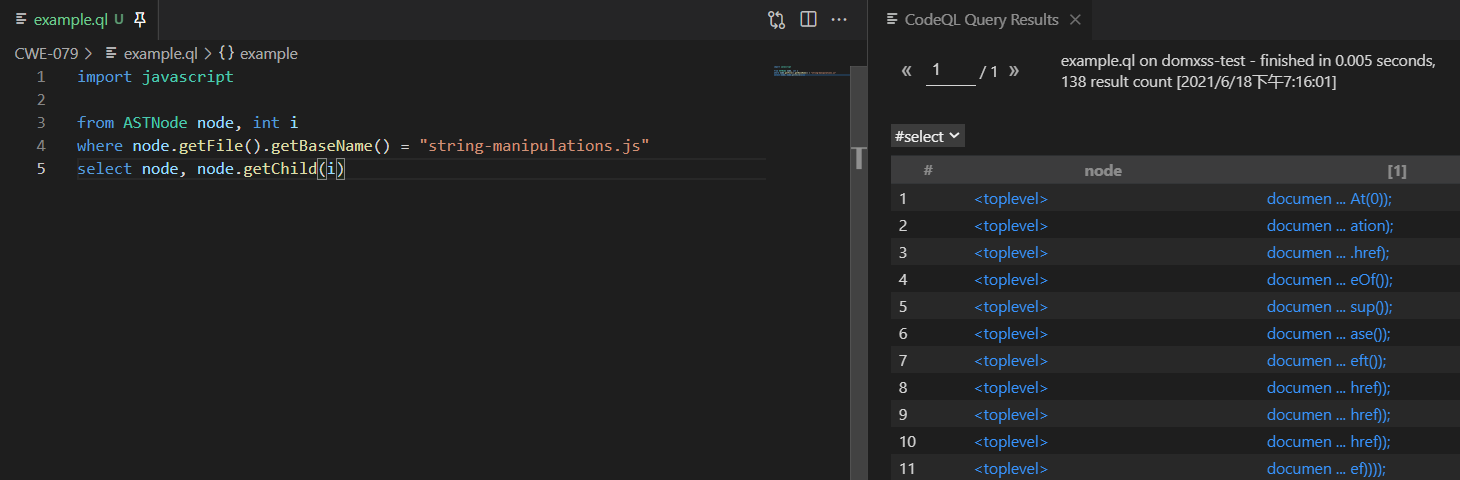
Task: Click row number 10 in results table
Action: (907, 442)
